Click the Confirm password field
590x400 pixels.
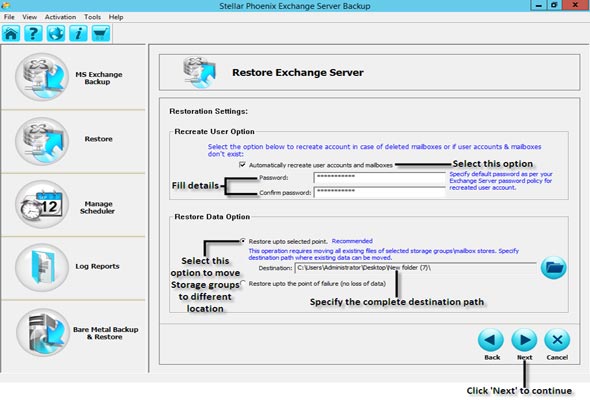pos(380,192)
